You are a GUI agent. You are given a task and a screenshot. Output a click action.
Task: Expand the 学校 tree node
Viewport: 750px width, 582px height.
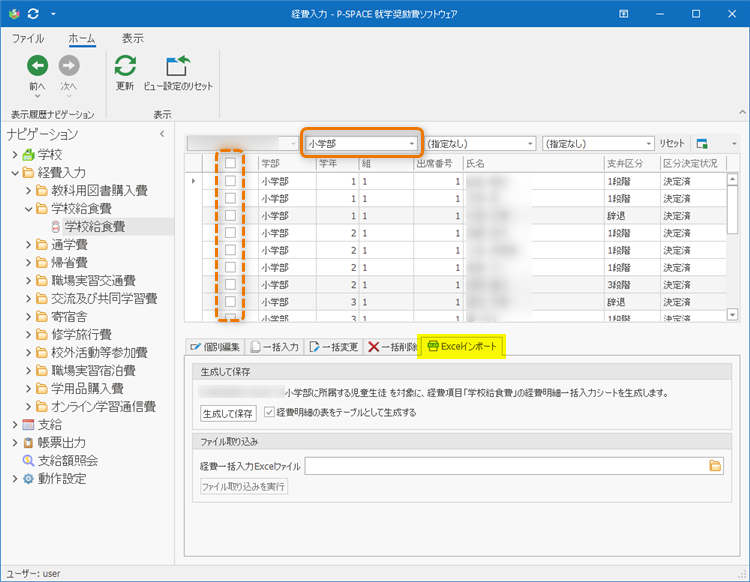pos(15,154)
